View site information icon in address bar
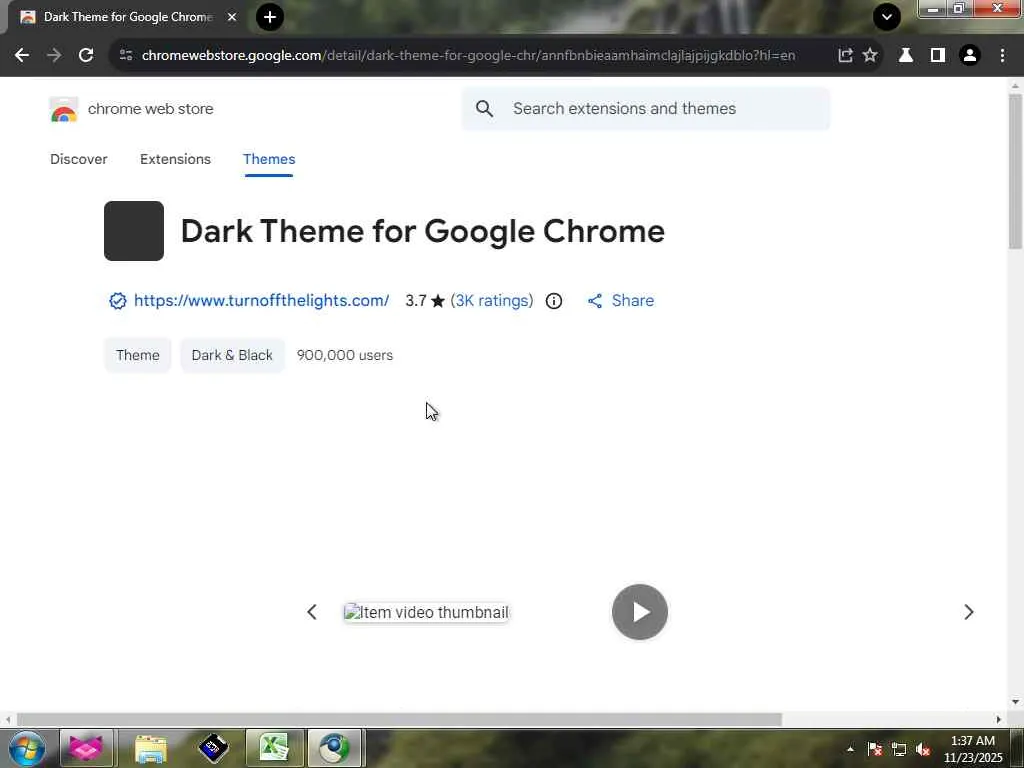The image size is (1024, 768). click(126, 55)
